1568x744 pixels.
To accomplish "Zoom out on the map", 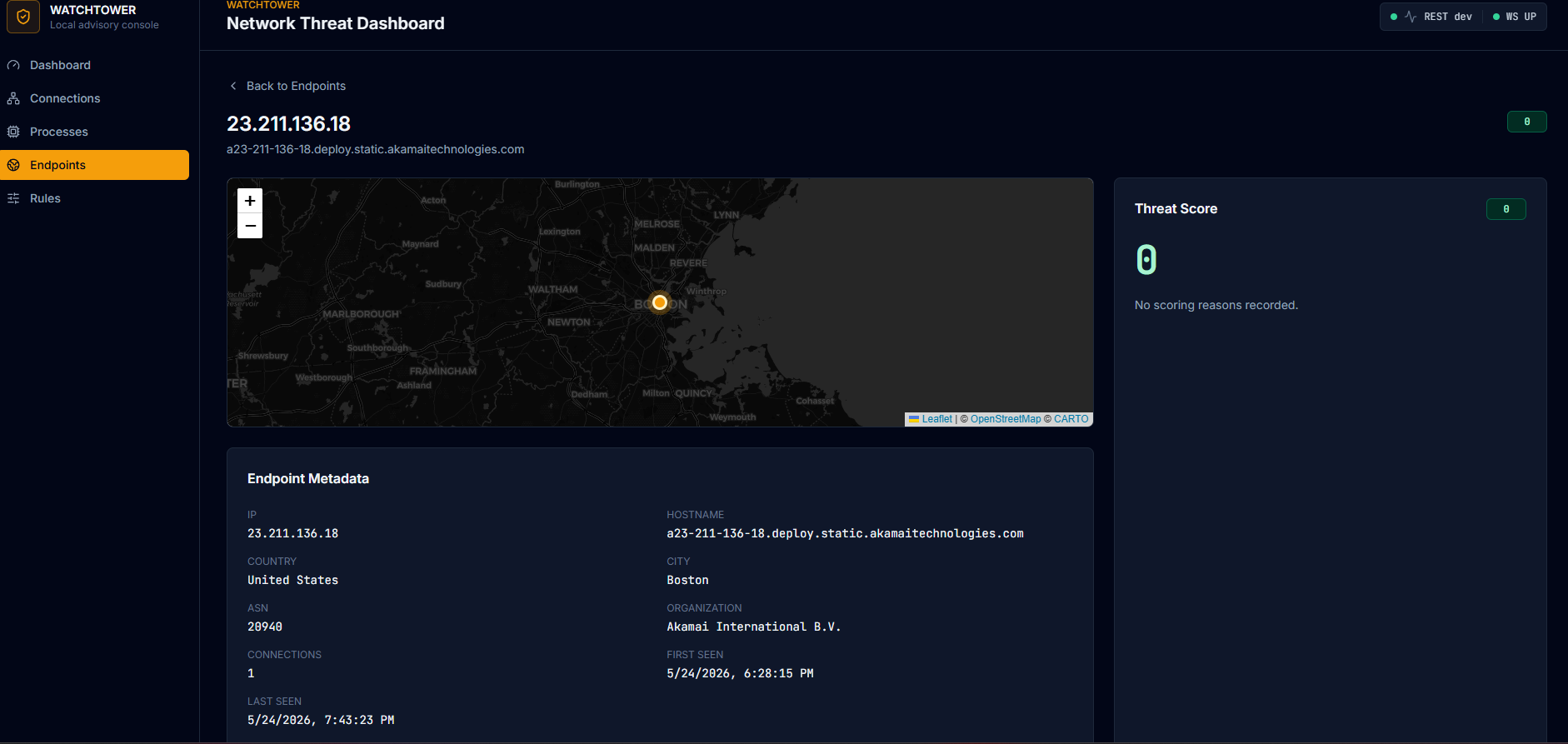I will point(250,226).
